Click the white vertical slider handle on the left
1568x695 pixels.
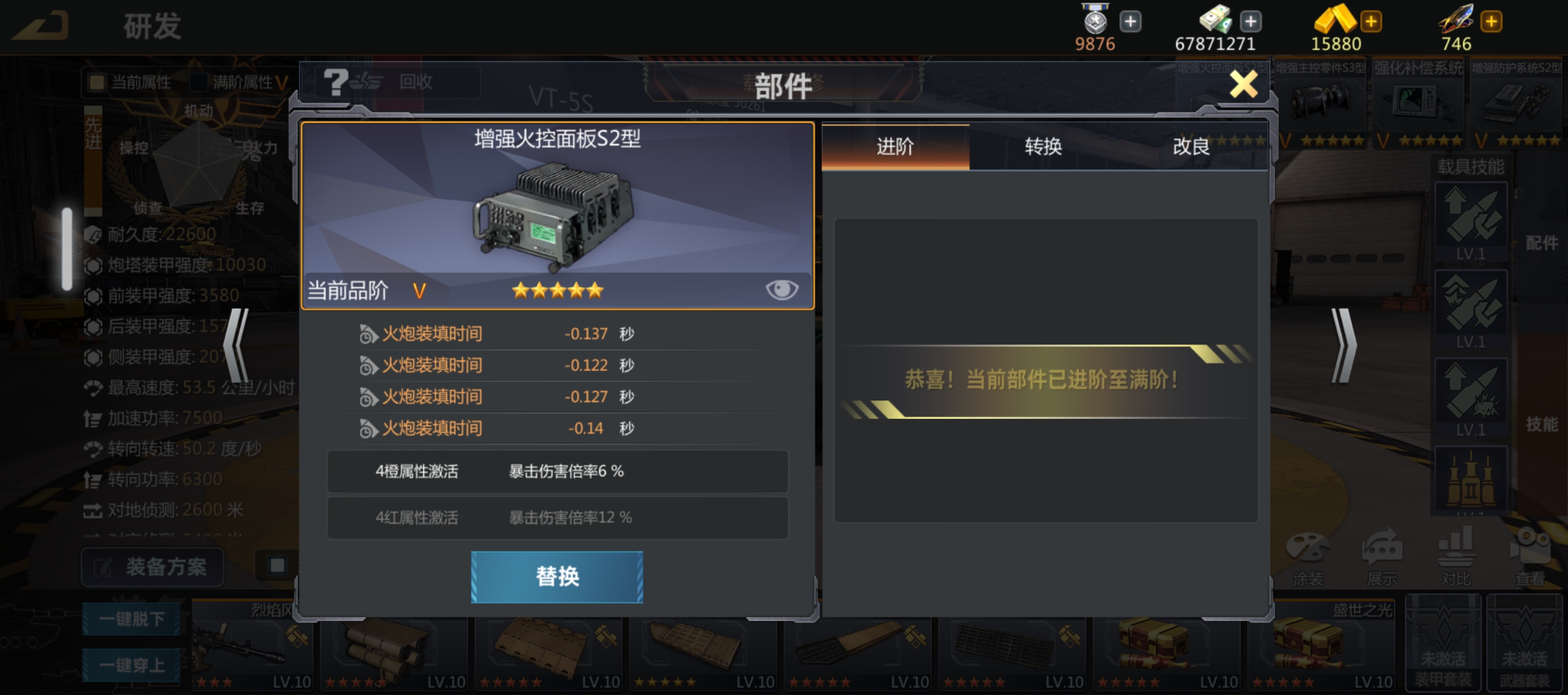pos(67,249)
